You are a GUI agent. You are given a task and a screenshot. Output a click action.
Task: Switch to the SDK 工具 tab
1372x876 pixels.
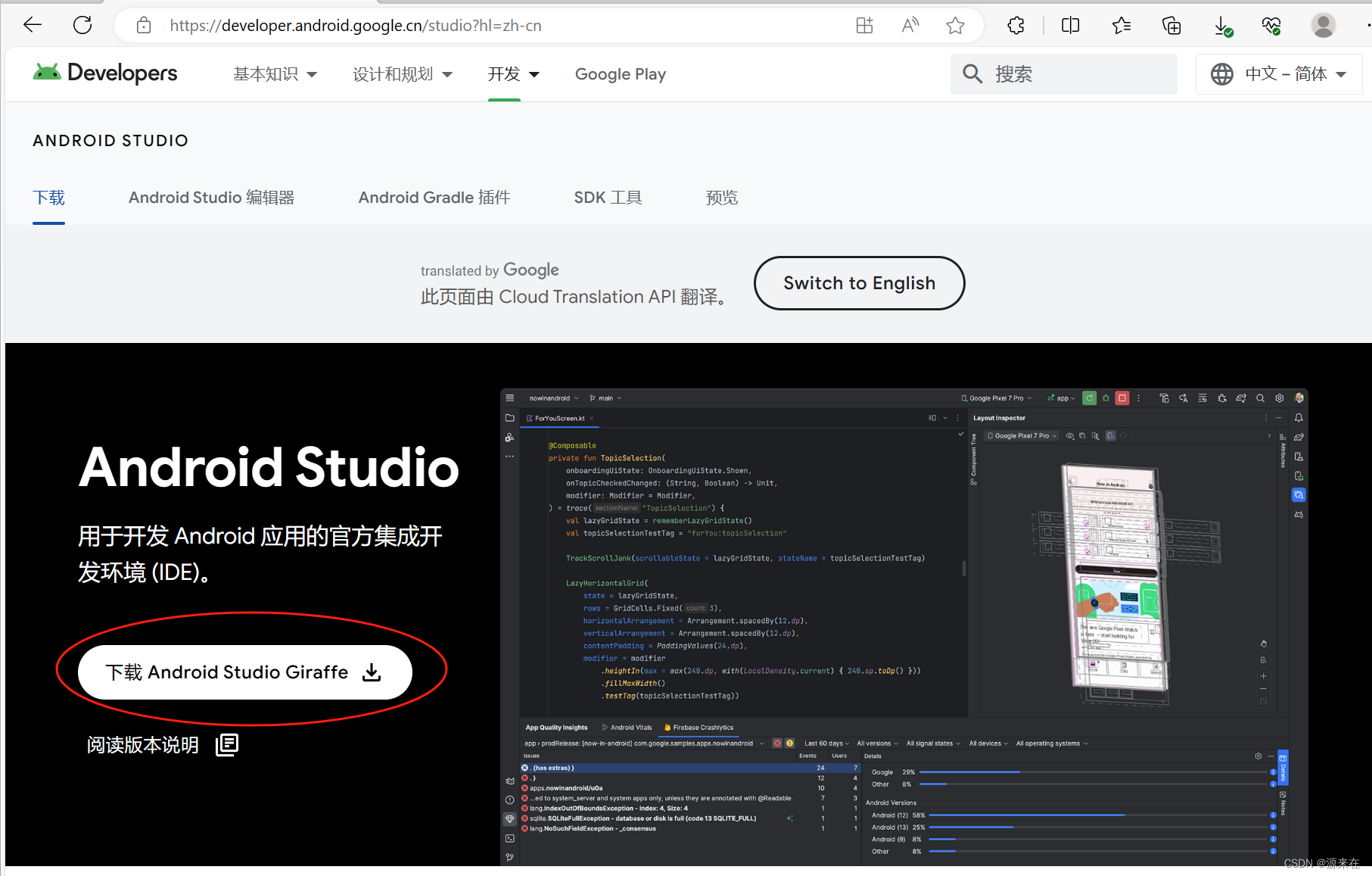pyautogui.click(x=608, y=198)
